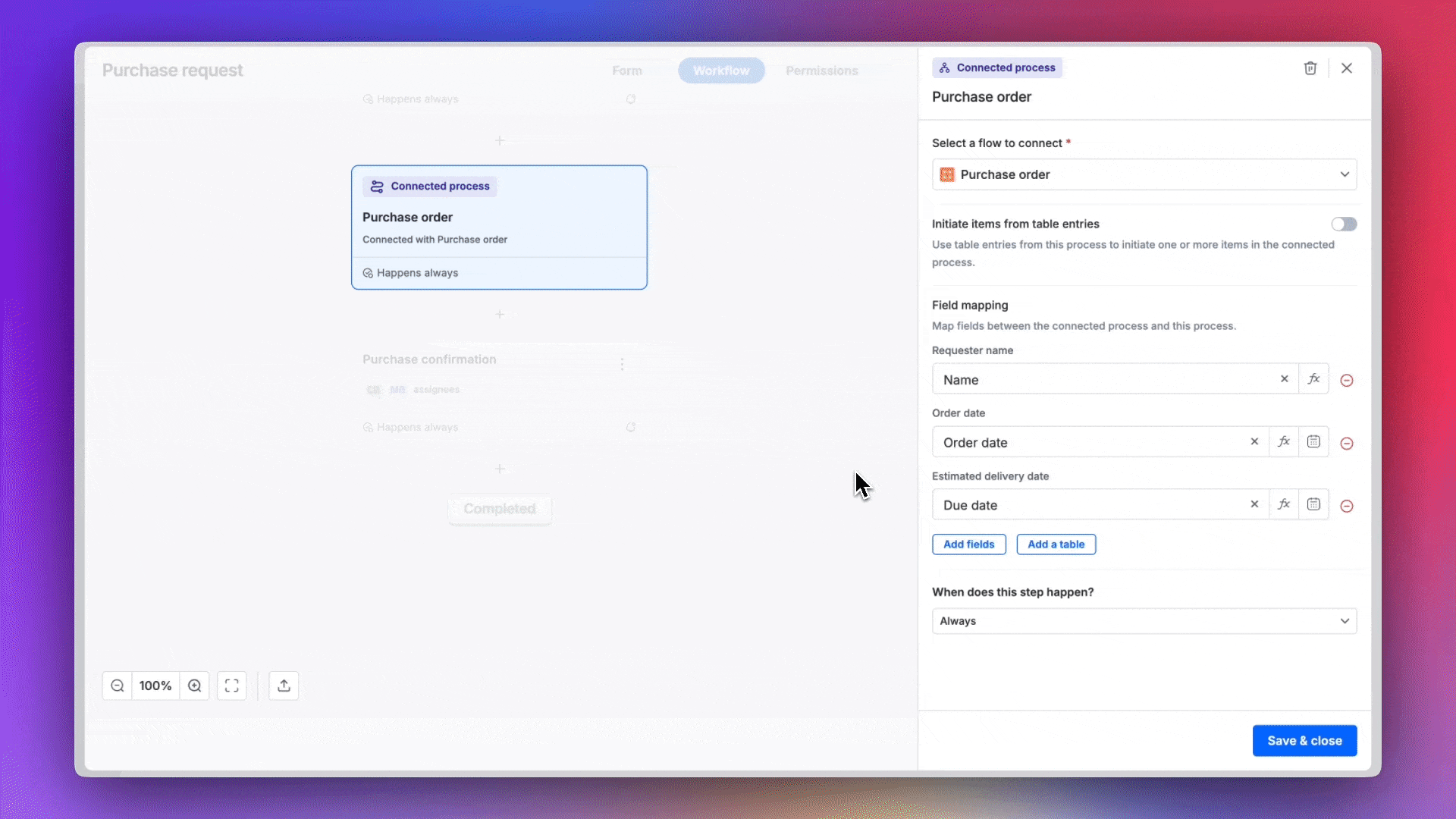This screenshot has height=819, width=1456.
Task: Switch to the Permissions tab
Action: click(x=822, y=71)
